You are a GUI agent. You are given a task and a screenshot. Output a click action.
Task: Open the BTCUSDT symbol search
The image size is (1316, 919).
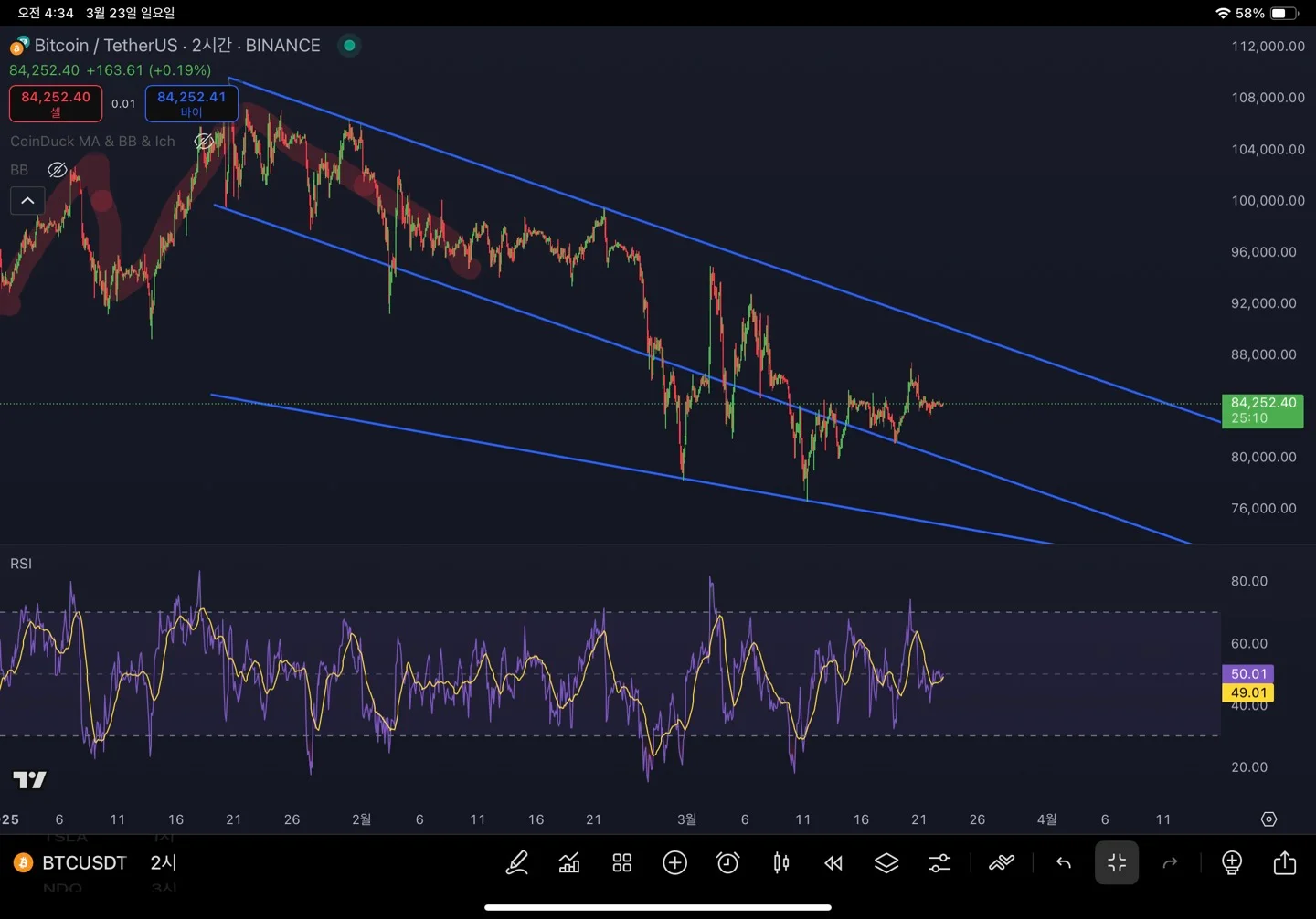(x=70, y=862)
